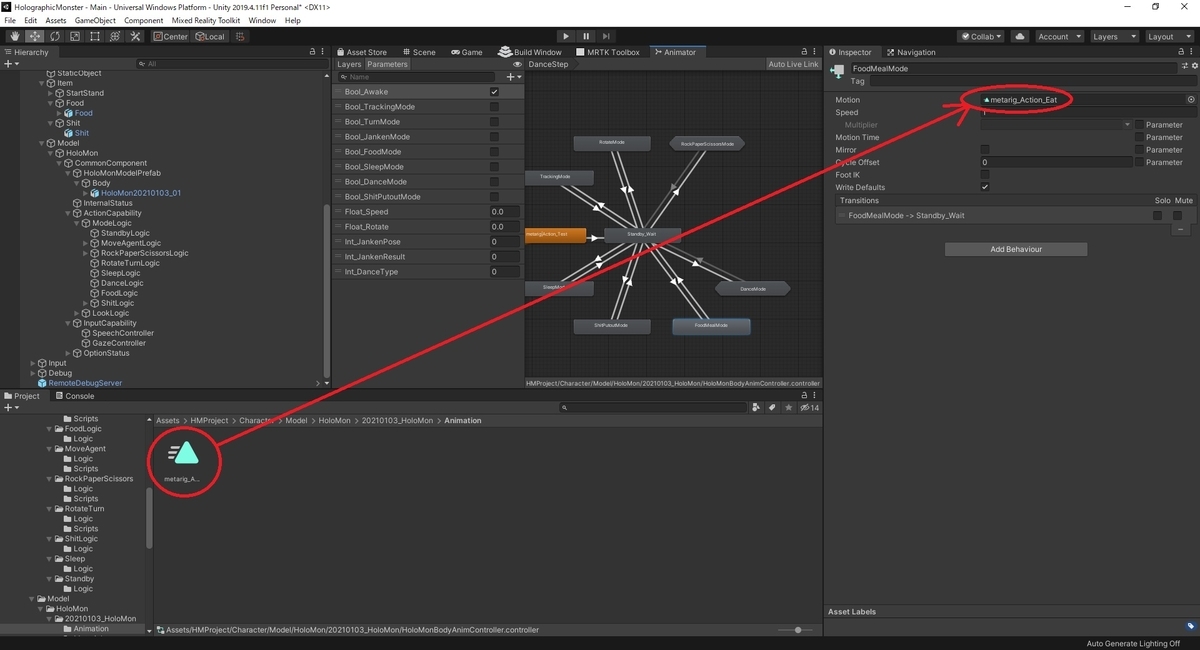Image resolution: width=1200 pixels, height=650 pixels.
Task: Open the Collab dropdown
Action: (x=982, y=37)
